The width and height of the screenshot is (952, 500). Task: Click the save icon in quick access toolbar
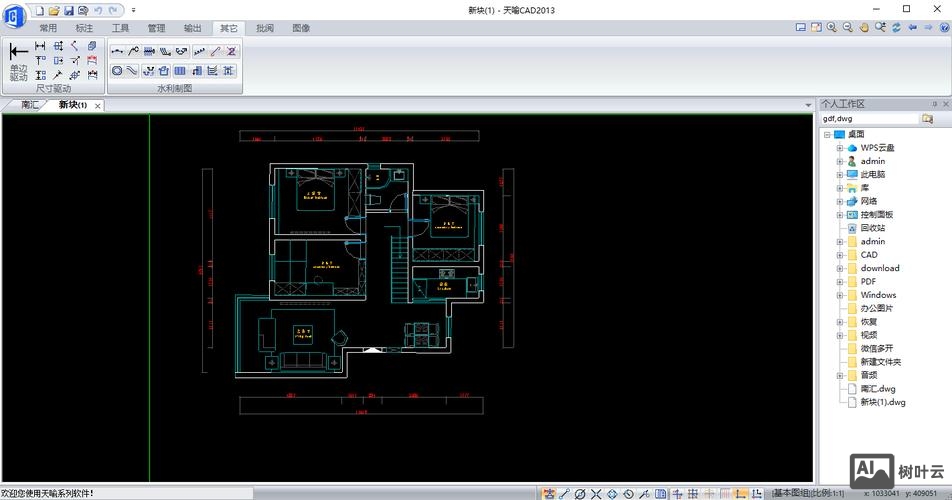pos(68,10)
